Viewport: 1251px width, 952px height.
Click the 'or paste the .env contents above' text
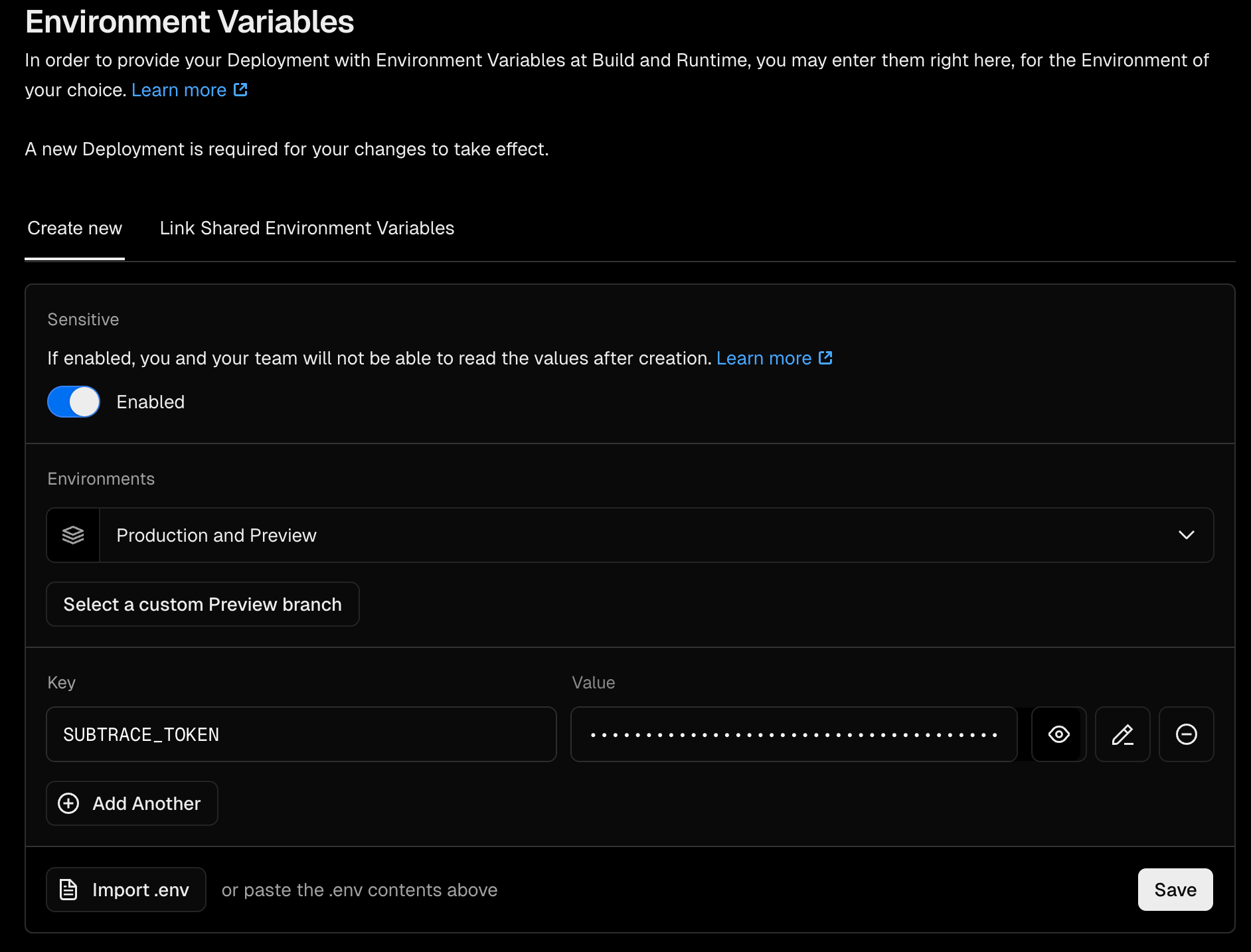click(359, 890)
